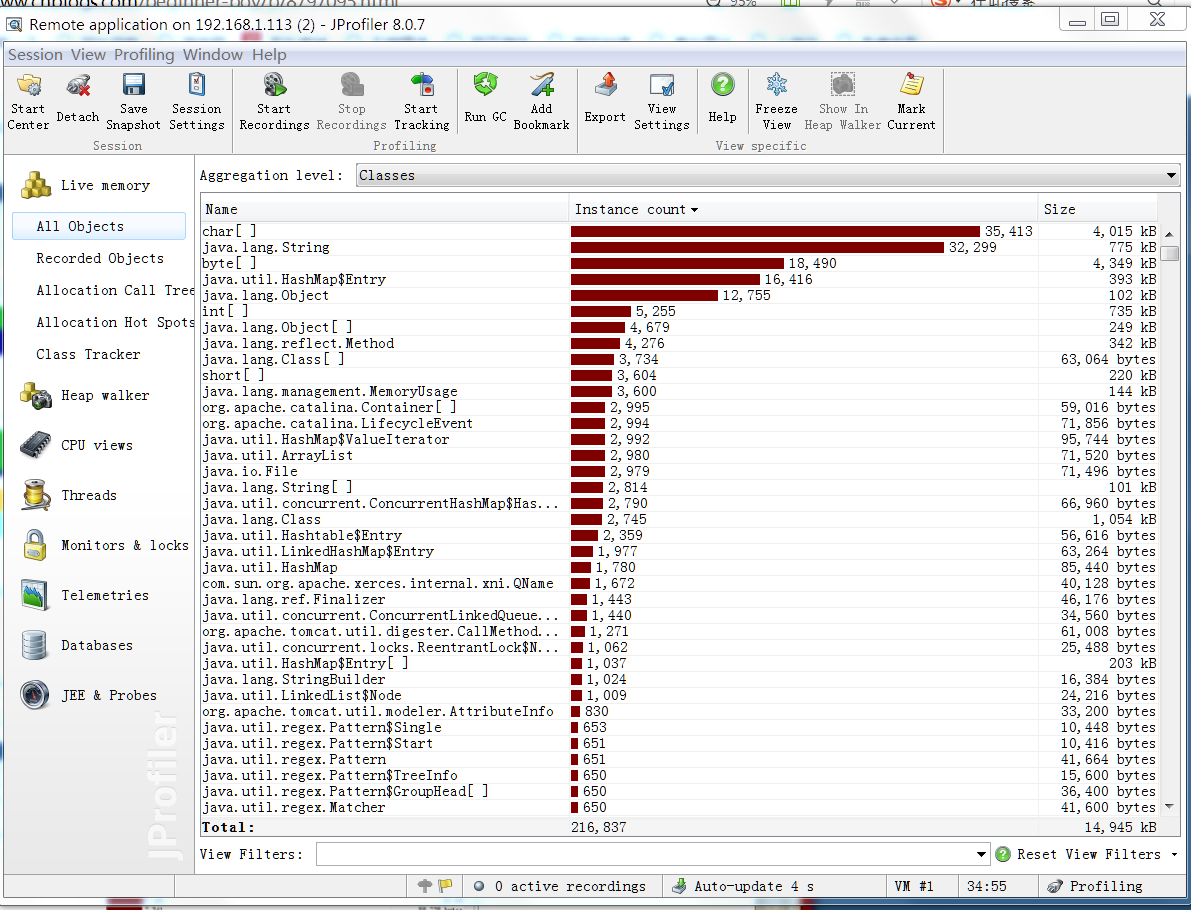Viewport: 1191px width, 910px height.
Task: Select the char[ ] row
Action: (679, 231)
